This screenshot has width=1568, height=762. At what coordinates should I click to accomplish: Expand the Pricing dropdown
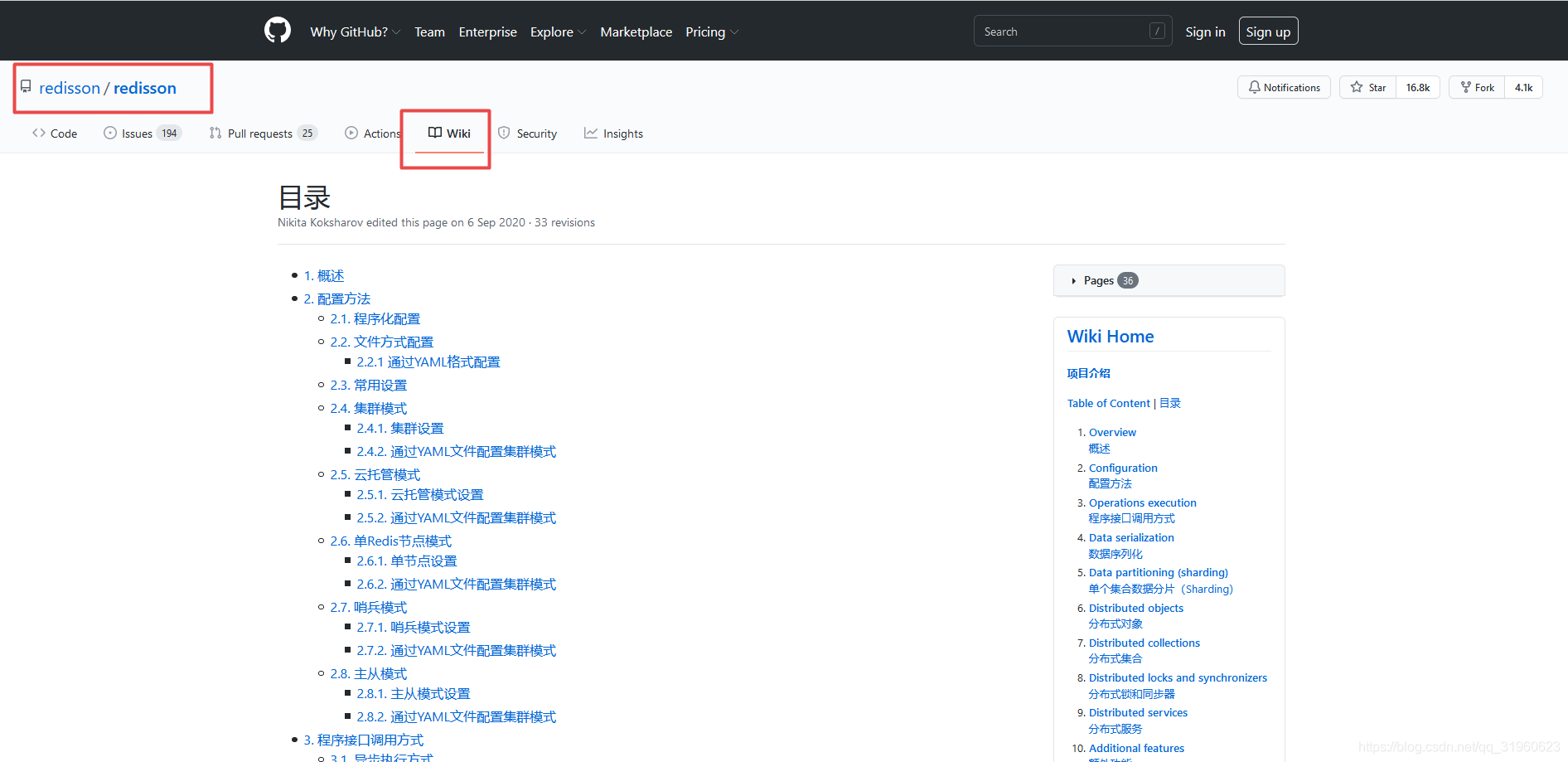click(x=711, y=32)
